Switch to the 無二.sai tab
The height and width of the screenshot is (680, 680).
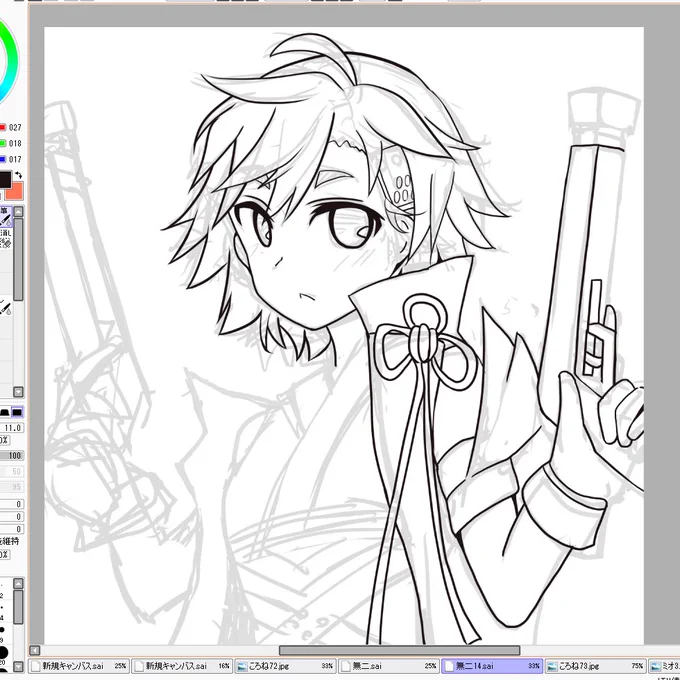(x=388, y=666)
